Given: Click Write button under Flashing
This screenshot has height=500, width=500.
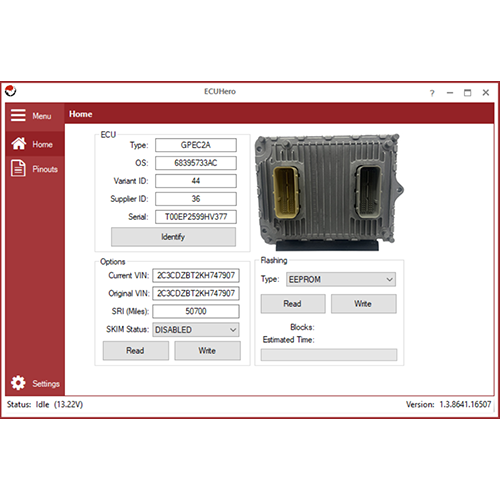Looking at the screenshot, I should pyautogui.click(x=364, y=304).
